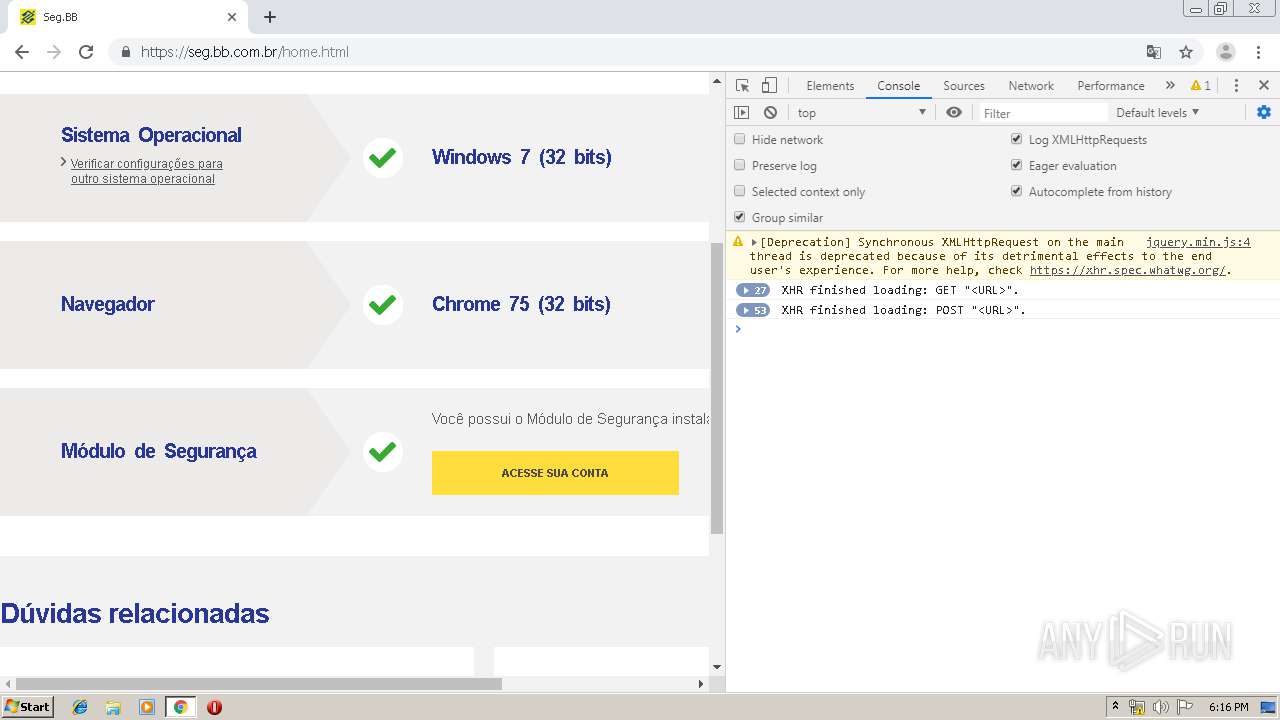Open the jquery.min.js:4 source link
The image size is (1280, 720).
click(1198, 242)
